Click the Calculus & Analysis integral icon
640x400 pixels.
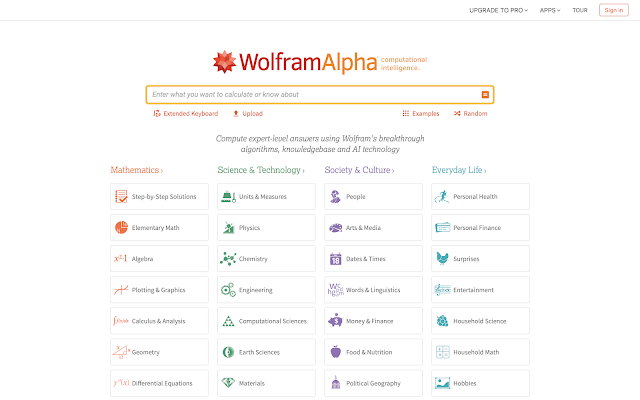click(121, 321)
